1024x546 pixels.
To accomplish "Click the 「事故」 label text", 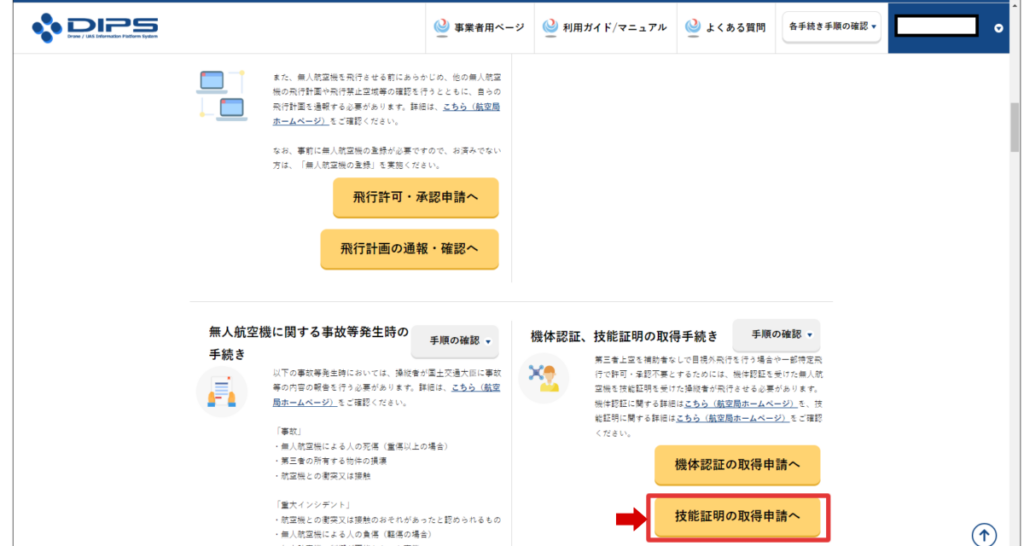I will click(x=288, y=432).
